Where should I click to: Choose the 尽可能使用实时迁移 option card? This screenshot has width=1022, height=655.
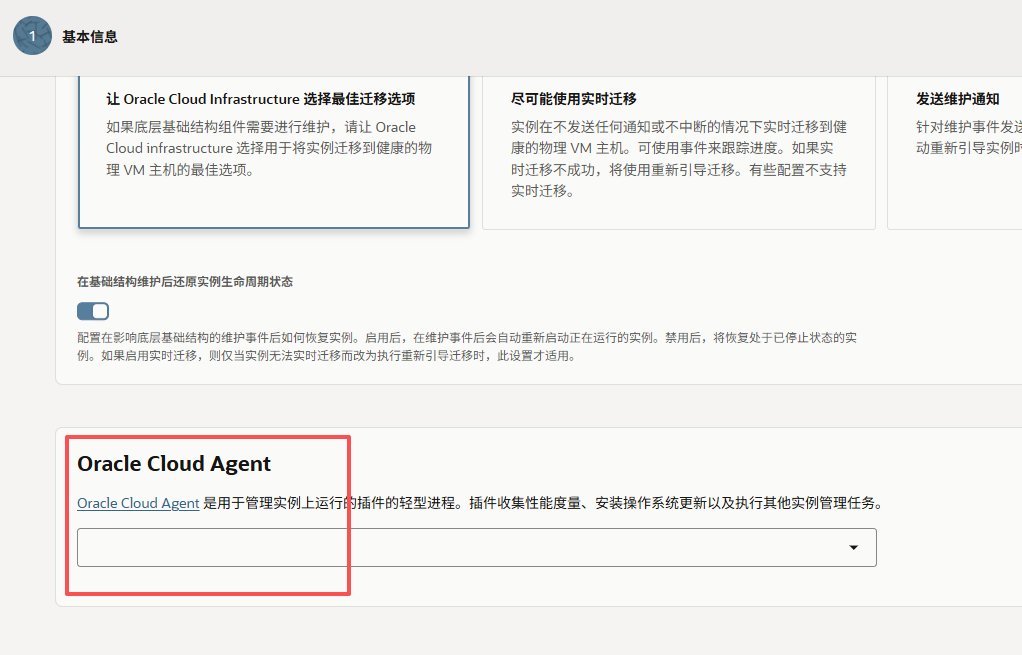[x=679, y=151]
